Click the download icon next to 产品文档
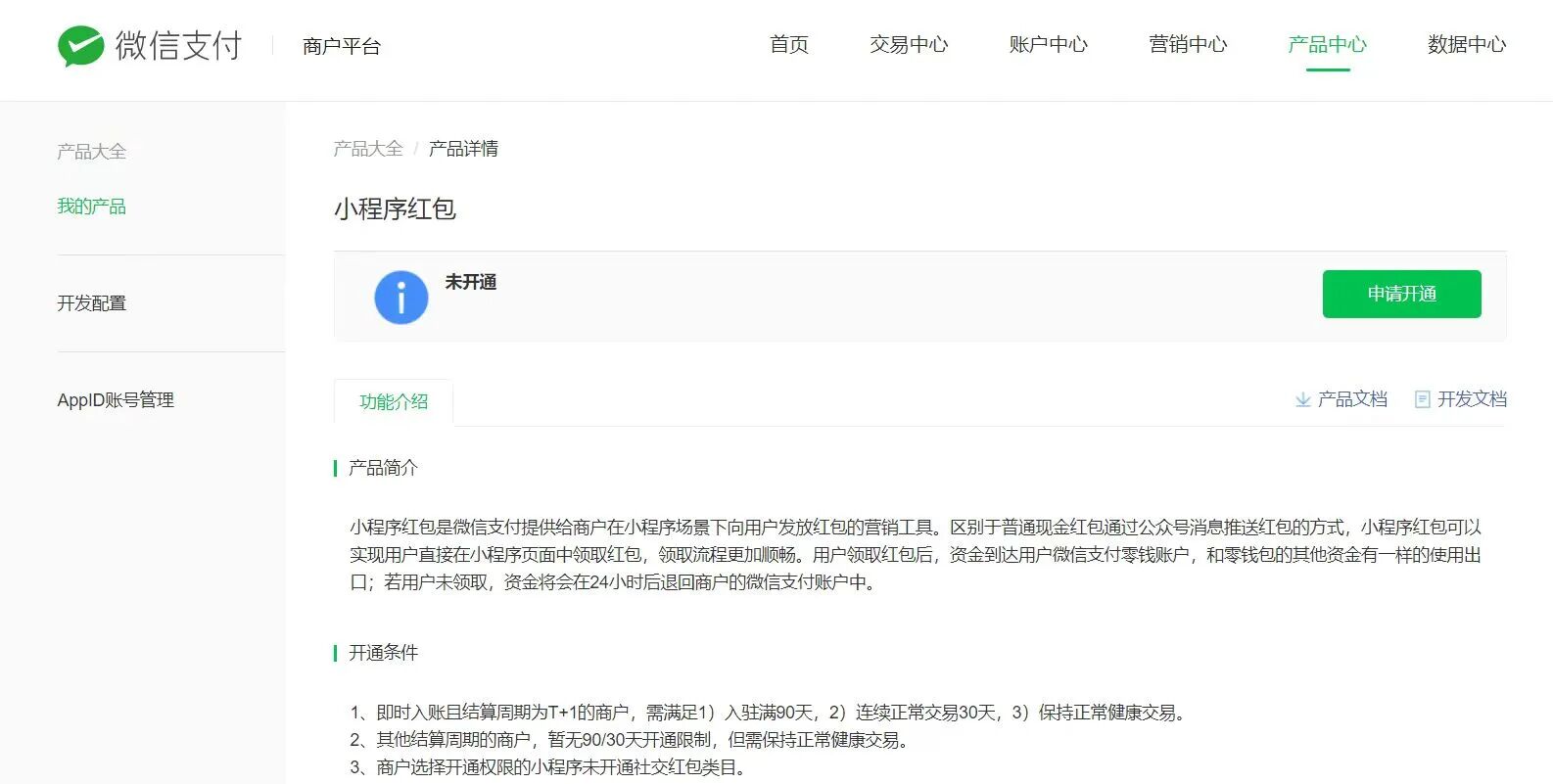Screen dimensions: 1553x784 pos(1302,399)
